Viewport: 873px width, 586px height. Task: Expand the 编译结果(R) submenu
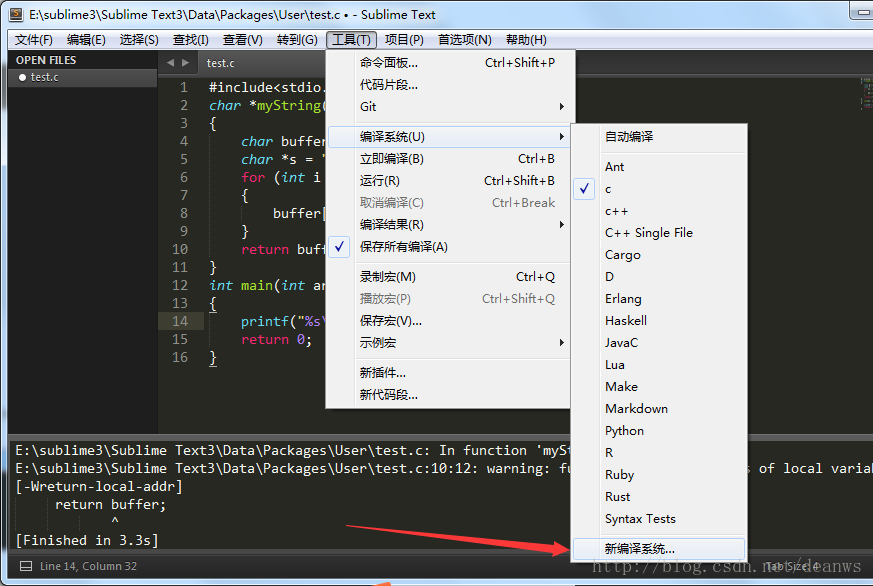pyautogui.click(x=448, y=225)
